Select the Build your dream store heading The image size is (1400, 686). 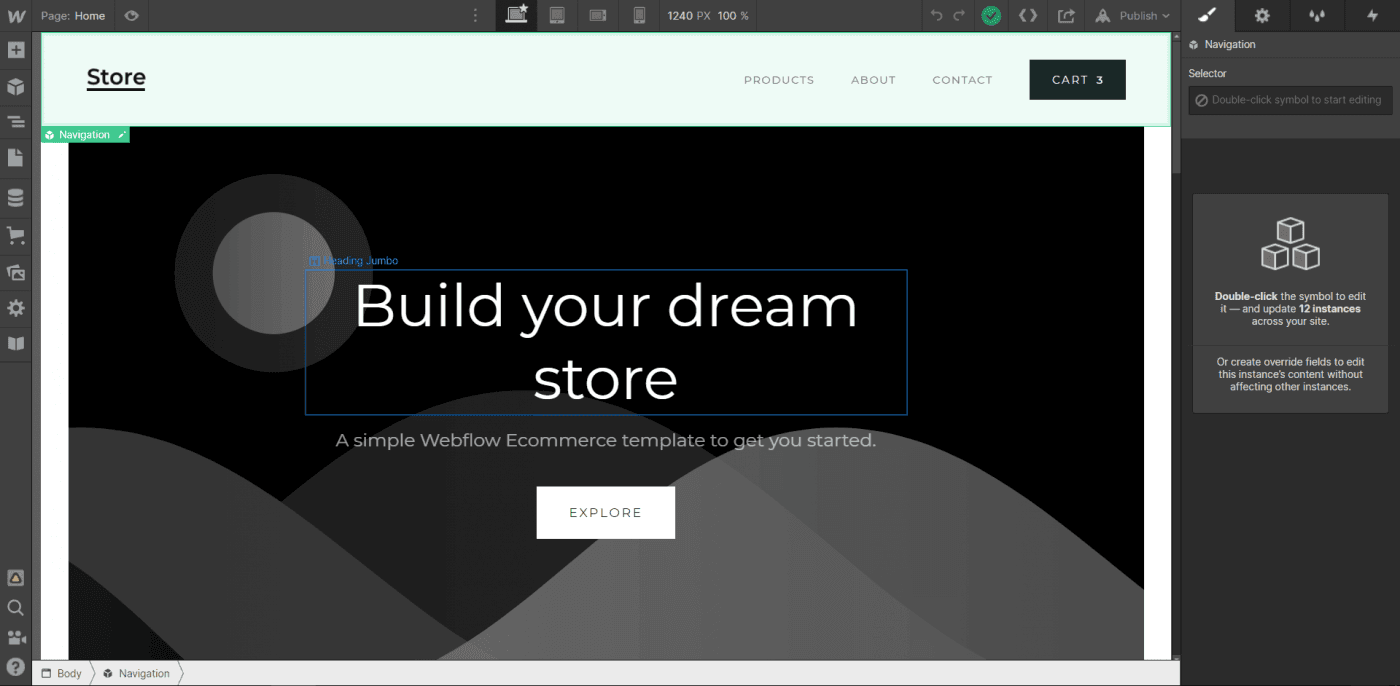pyautogui.click(x=606, y=342)
